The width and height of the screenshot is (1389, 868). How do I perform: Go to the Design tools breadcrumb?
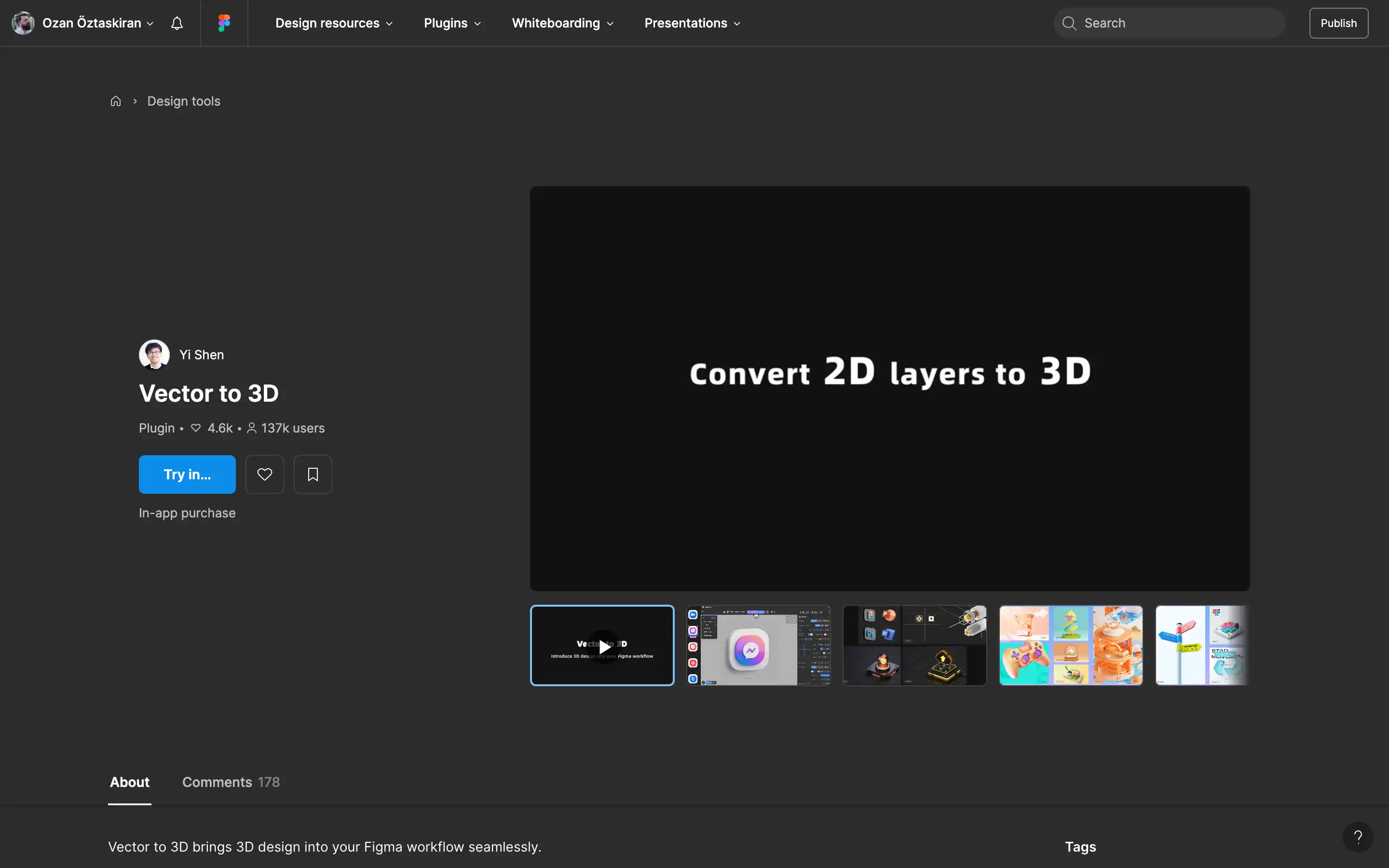point(184,101)
